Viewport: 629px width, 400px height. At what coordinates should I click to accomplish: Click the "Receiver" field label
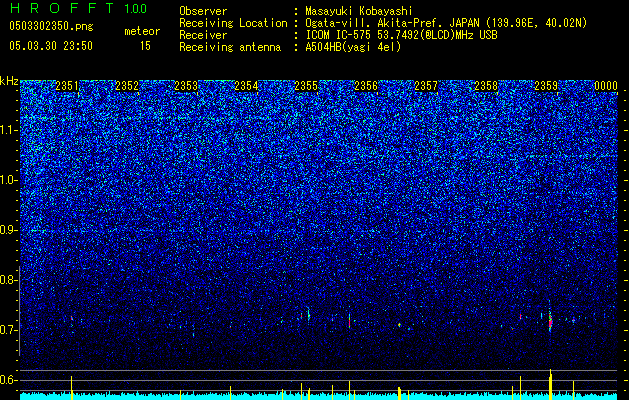(203, 35)
